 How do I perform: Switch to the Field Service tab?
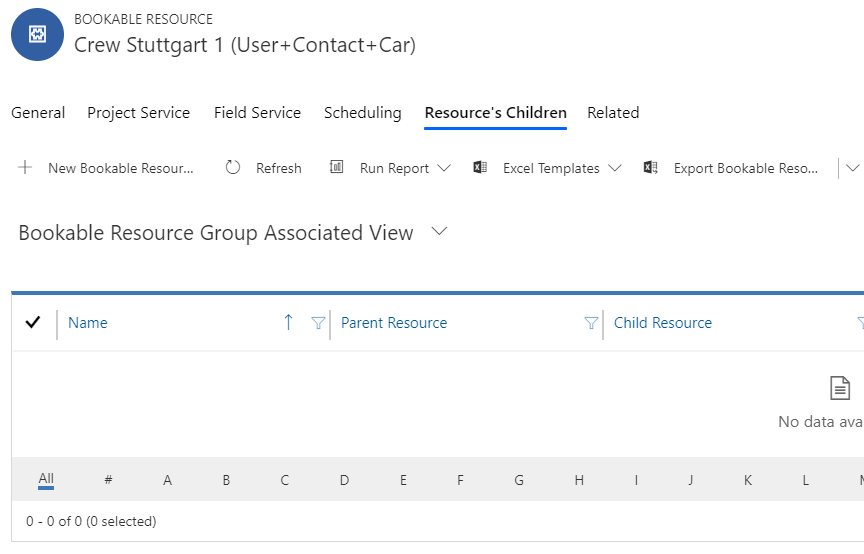pos(257,112)
